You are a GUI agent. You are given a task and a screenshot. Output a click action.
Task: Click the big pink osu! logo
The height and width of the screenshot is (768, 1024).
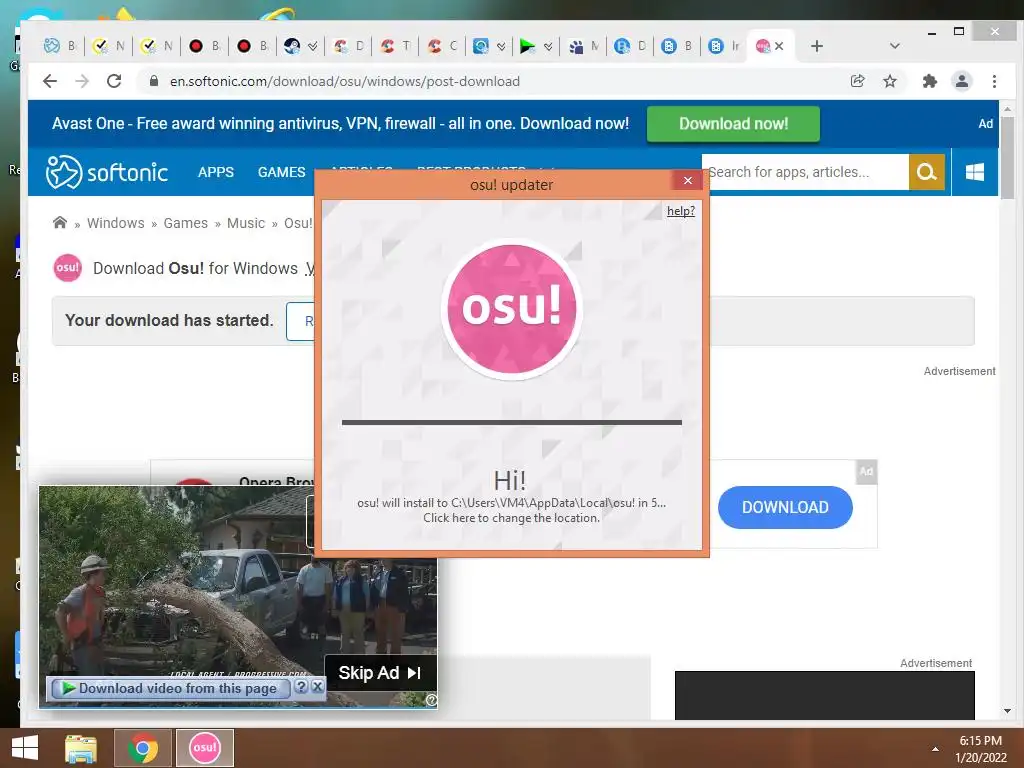(511, 308)
